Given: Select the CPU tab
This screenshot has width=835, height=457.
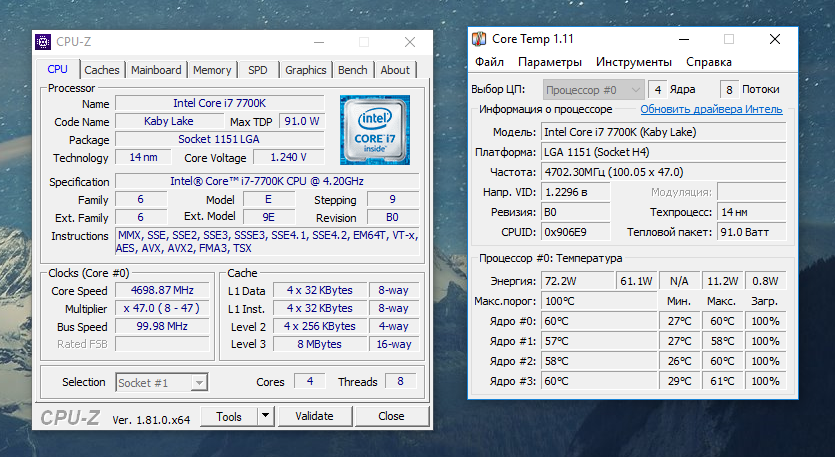Looking at the screenshot, I should 58,69.
